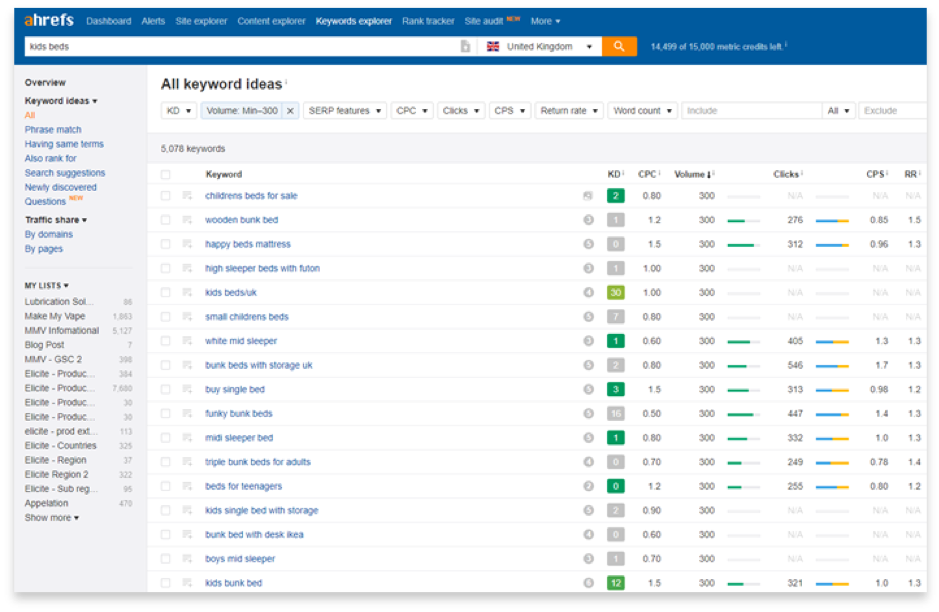Click the list icon beside happy beds mattress
939x612 pixels.
click(187, 244)
